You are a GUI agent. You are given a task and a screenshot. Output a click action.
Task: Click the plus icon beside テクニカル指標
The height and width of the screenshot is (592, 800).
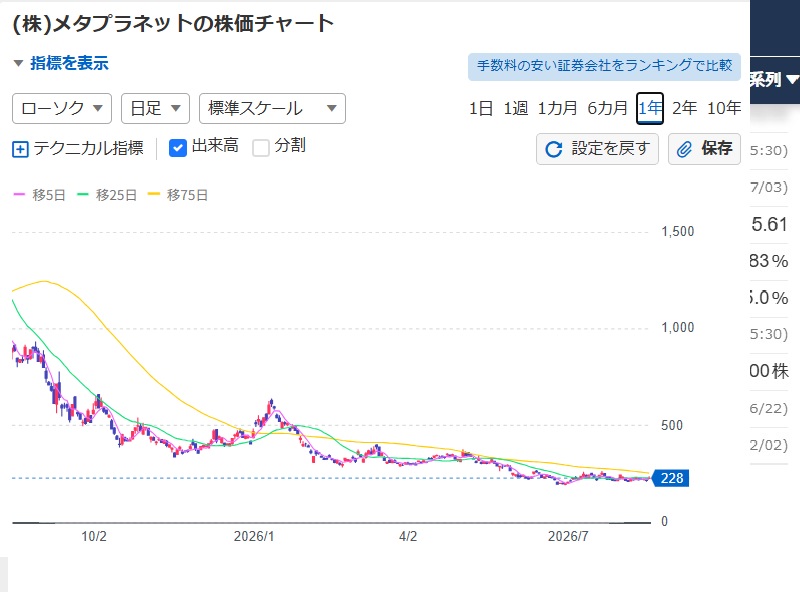click(x=20, y=150)
